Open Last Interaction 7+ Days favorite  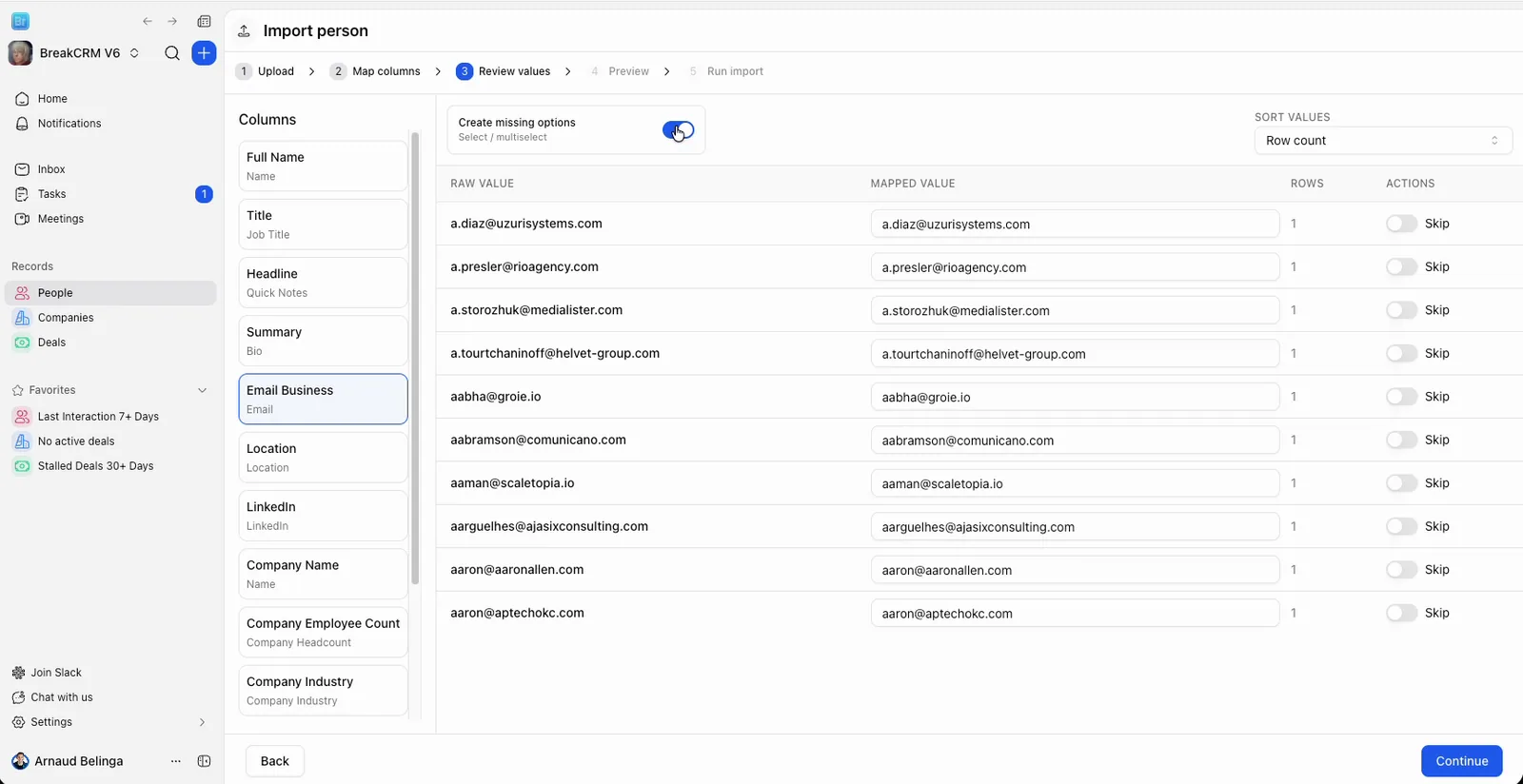click(110, 417)
